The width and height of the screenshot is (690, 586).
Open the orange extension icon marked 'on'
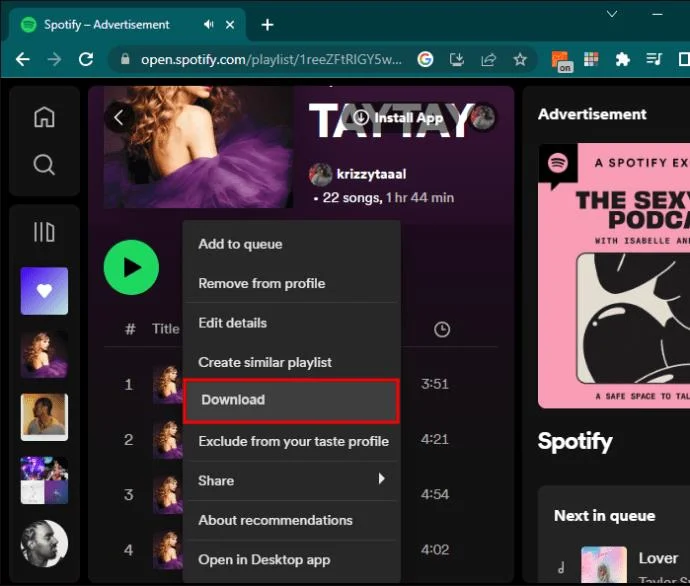562,61
